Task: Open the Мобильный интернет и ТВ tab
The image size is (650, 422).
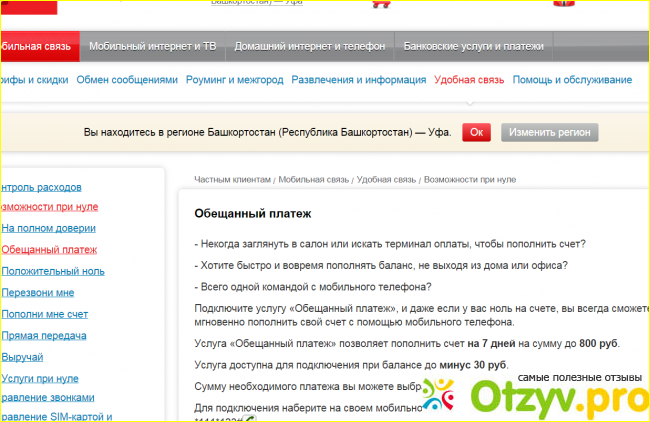Action: click(151, 46)
